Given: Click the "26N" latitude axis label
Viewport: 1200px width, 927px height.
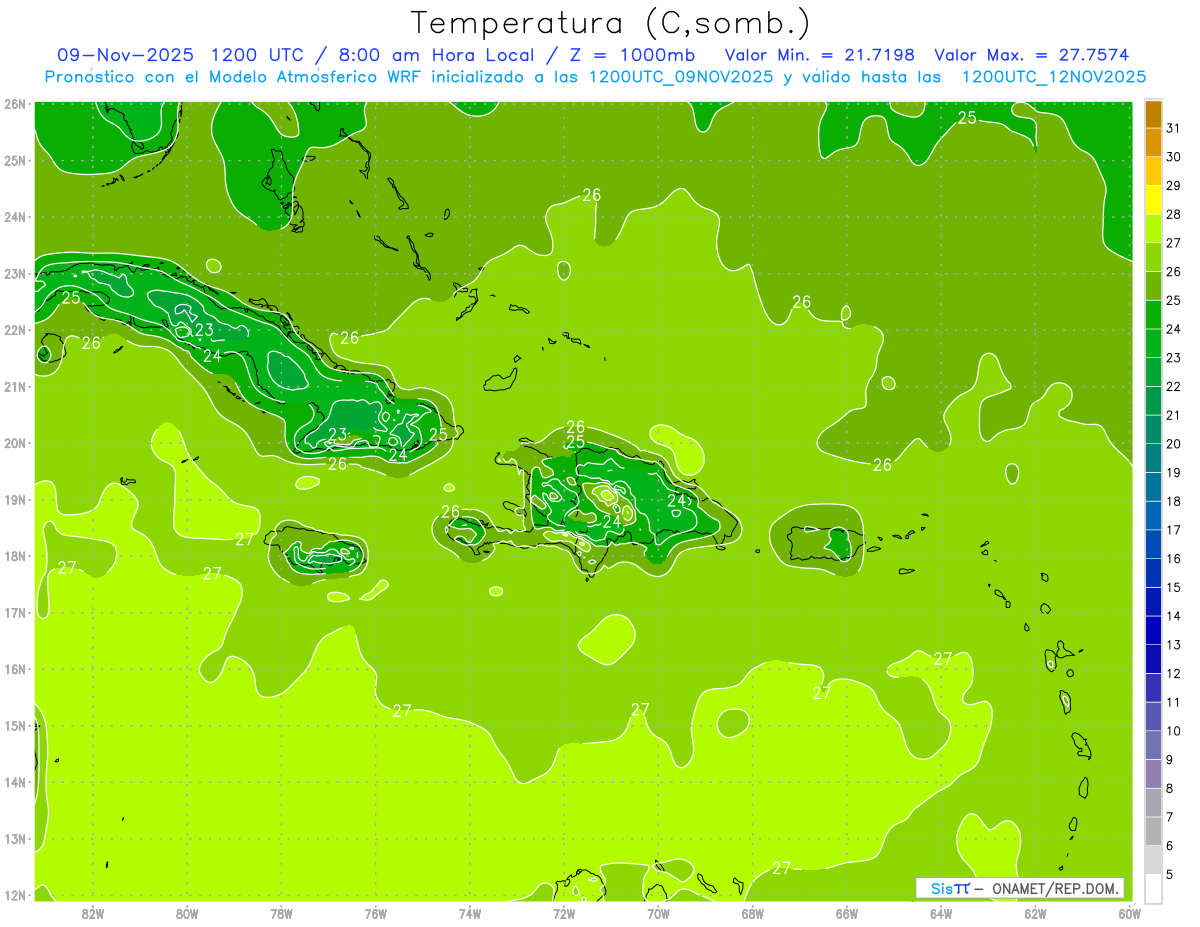Looking at the screenshot, I should pyautogui.click(x=14, y=104).
